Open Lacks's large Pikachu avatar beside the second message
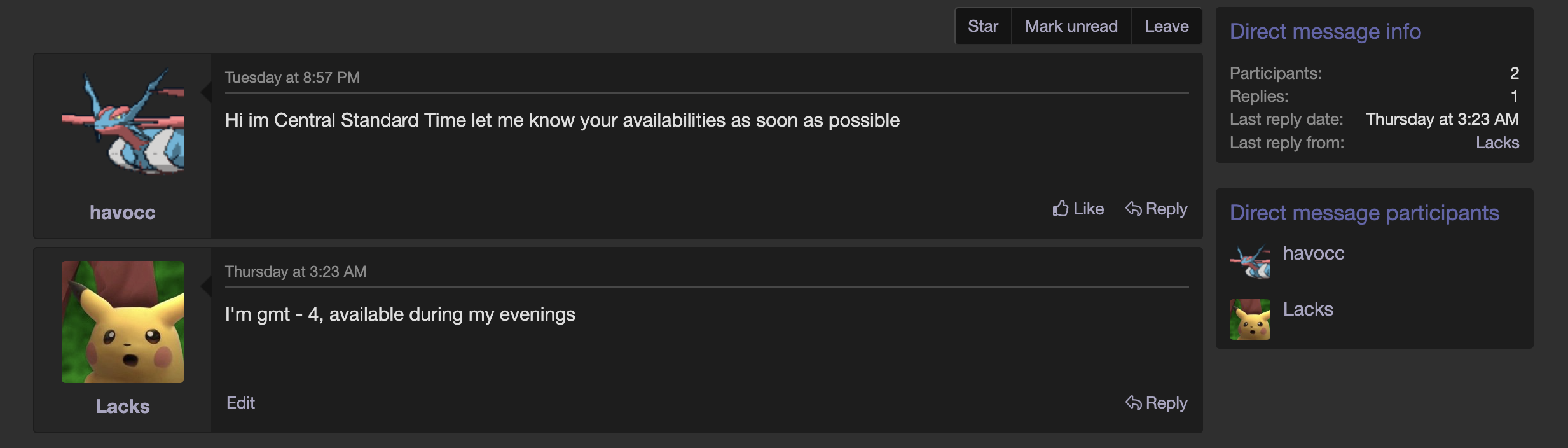 click(x=123, y=322)
